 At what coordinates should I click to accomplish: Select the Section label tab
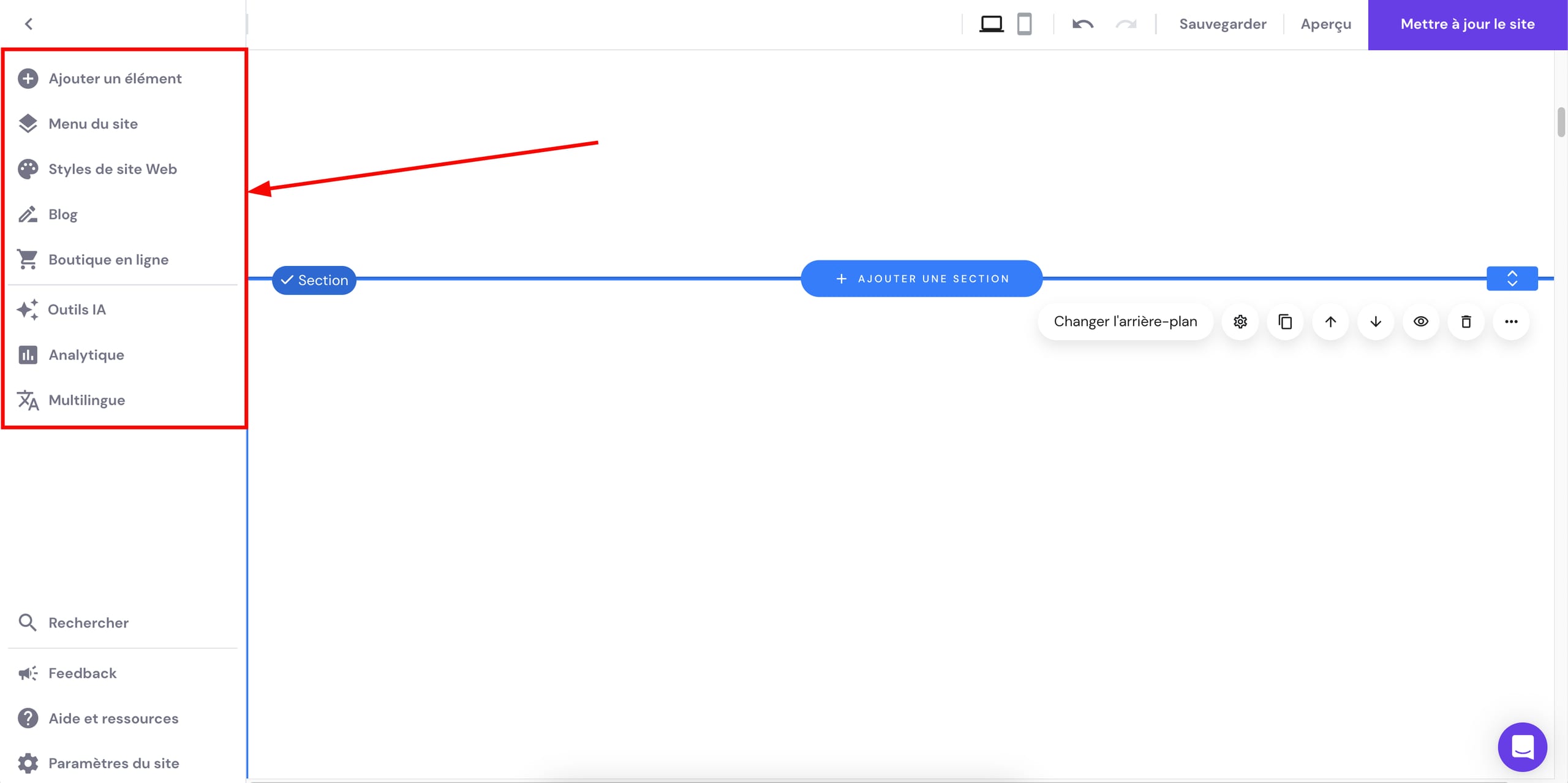pos(314,279)
